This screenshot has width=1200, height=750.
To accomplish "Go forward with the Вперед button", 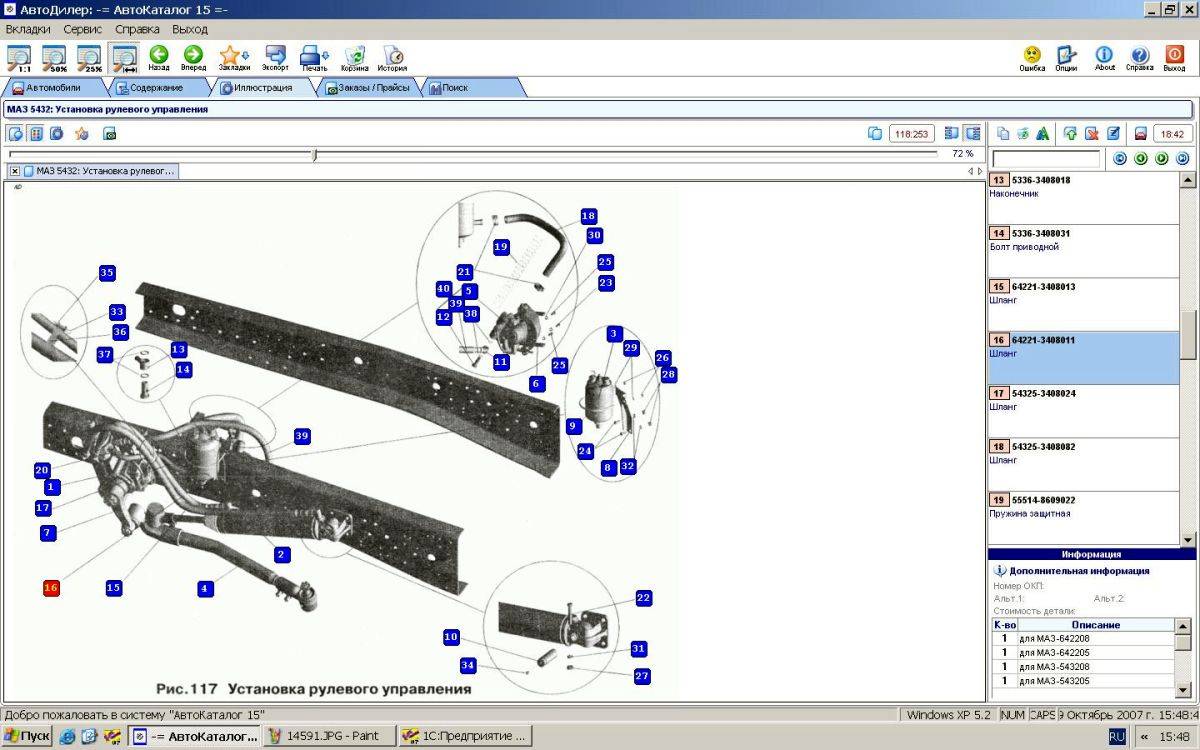I will coord(193,59).
